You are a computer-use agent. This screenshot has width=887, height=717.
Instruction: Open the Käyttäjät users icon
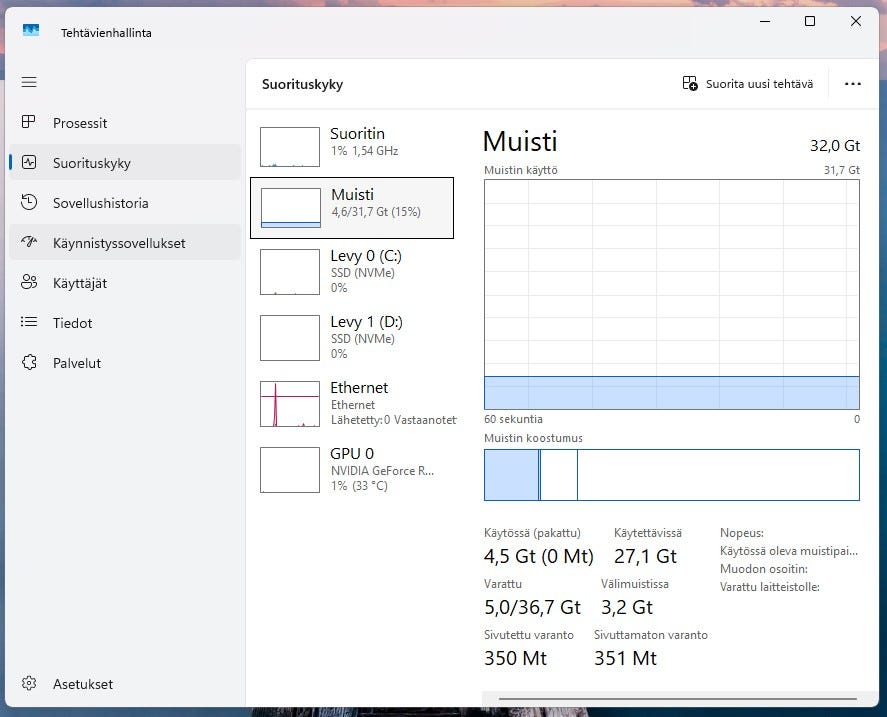point(29,283)
